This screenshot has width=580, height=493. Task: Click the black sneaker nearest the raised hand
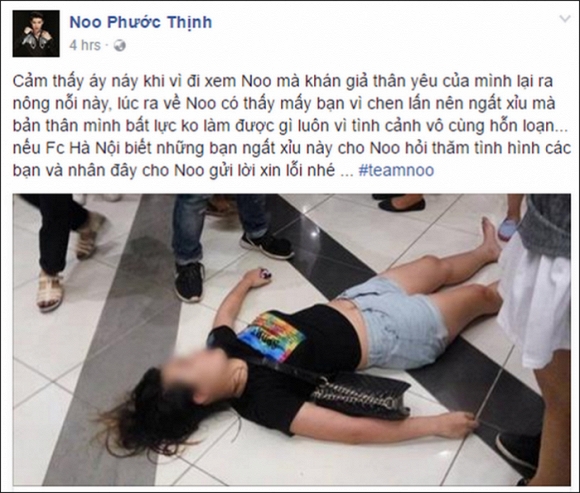coord(189,282)
